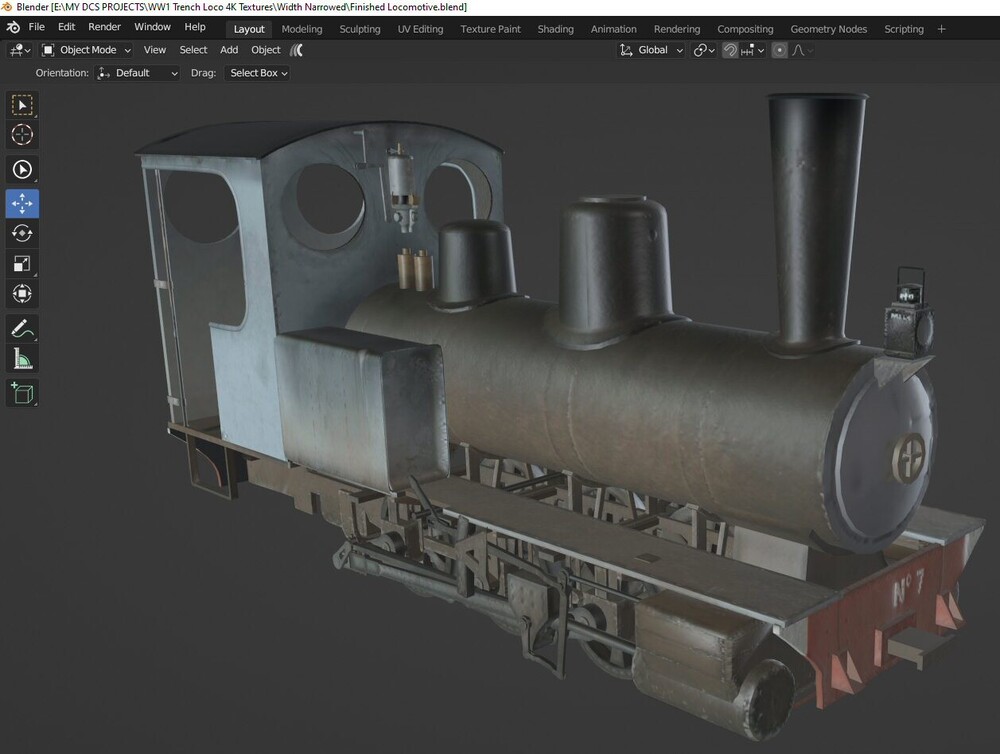This screenshot has width=1000, height=754.
Task: Select the Move tool
Action: [x=22, y=203]
